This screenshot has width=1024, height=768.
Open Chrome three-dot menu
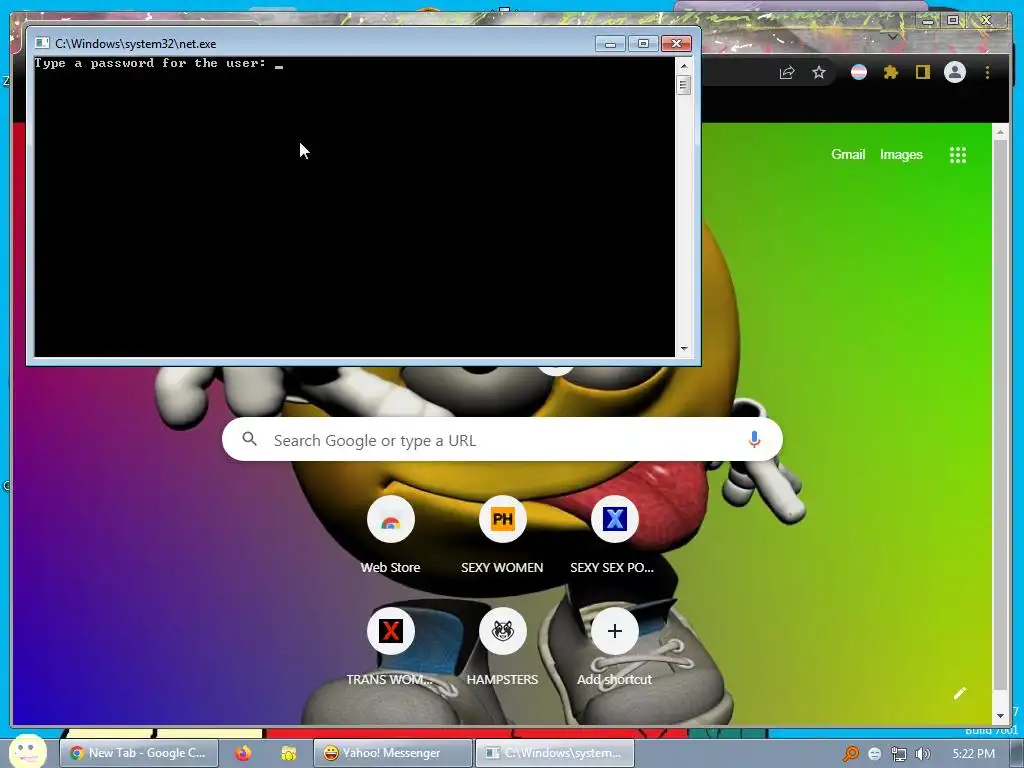pos(987,72)
